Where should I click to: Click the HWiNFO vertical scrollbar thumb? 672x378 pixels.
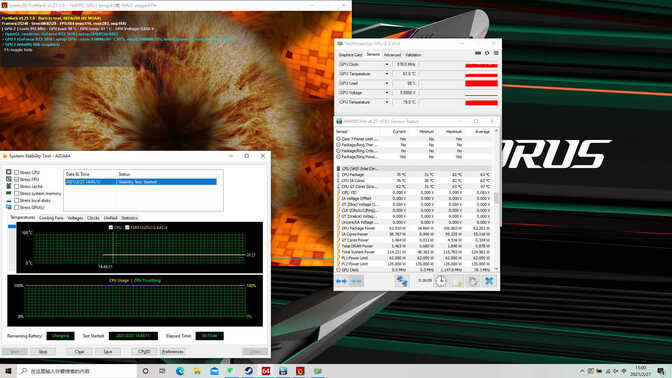(496, 198)
